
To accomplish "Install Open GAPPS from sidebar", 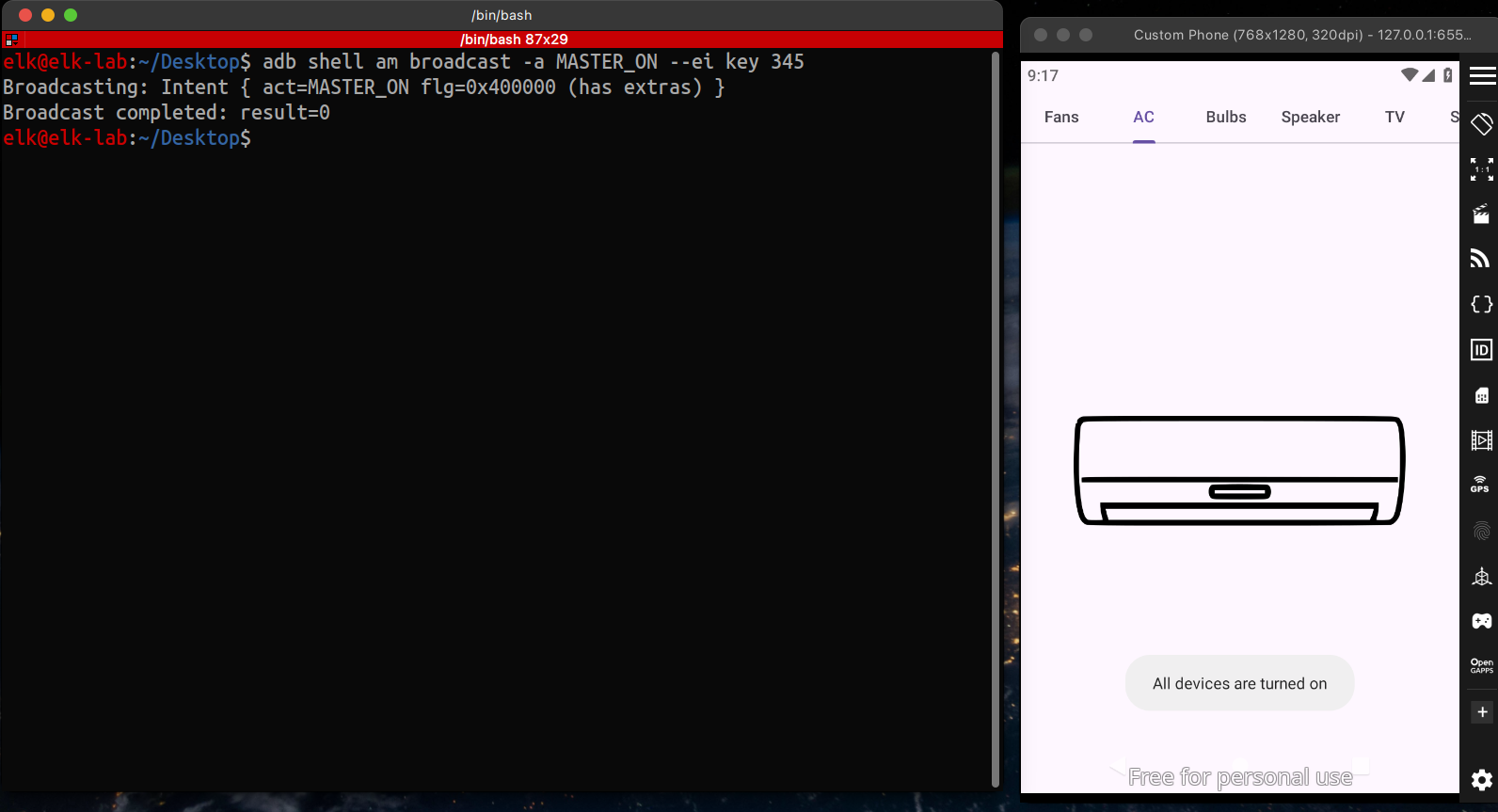I will click(x=1482, y=666).
